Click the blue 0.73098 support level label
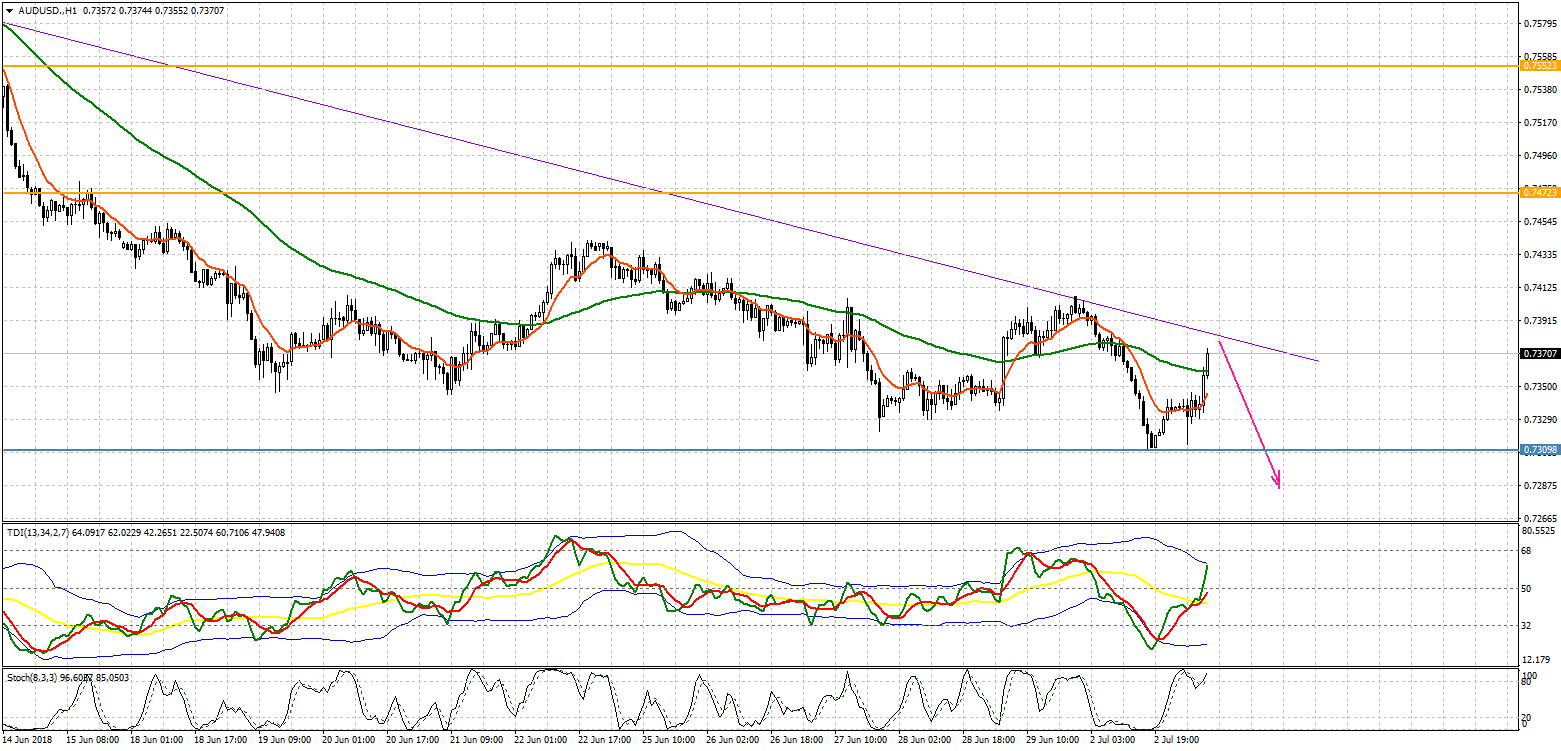1561x751 pixels. (x=1538, y=451)
